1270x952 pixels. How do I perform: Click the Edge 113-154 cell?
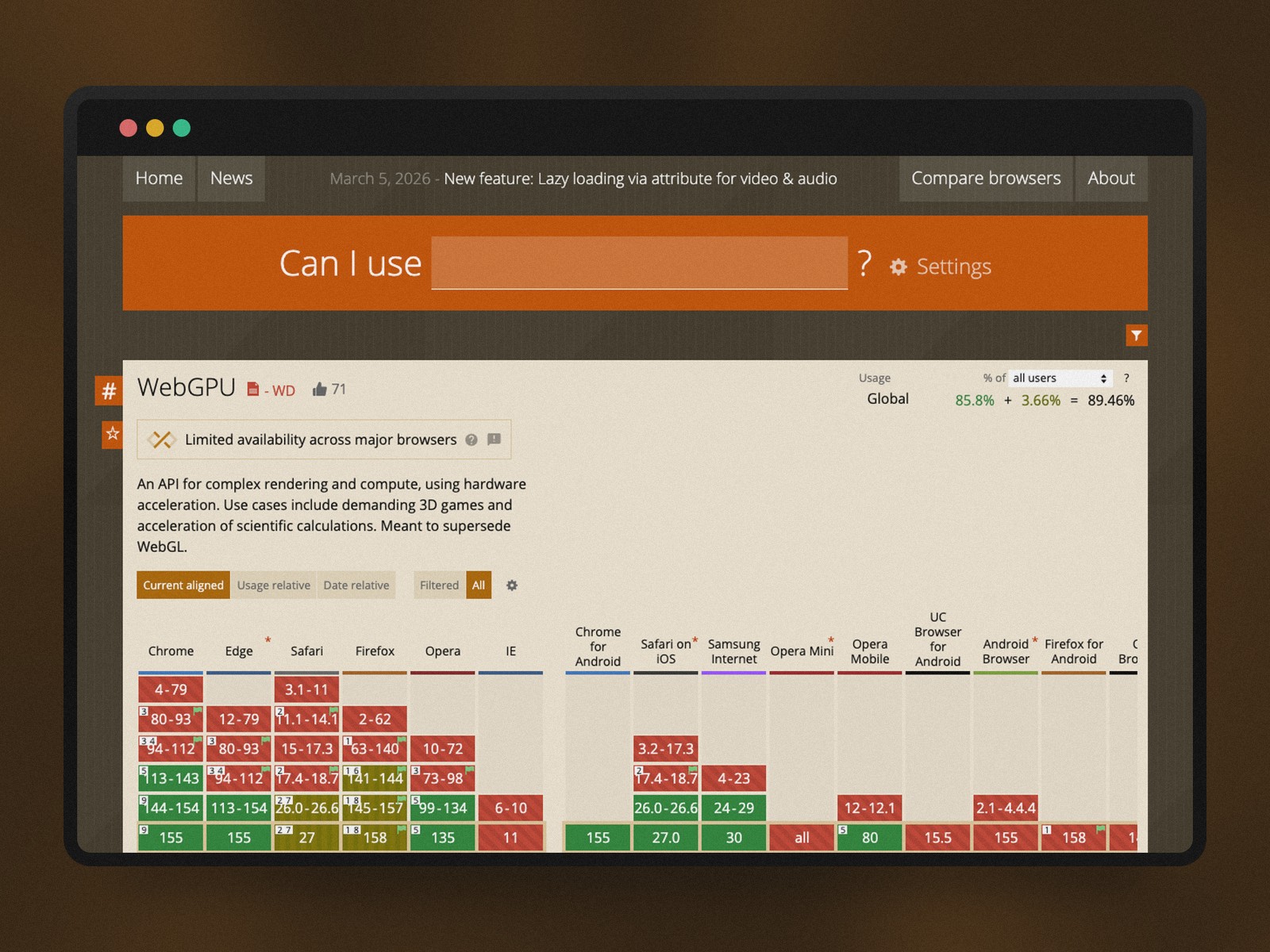(239, 808)
